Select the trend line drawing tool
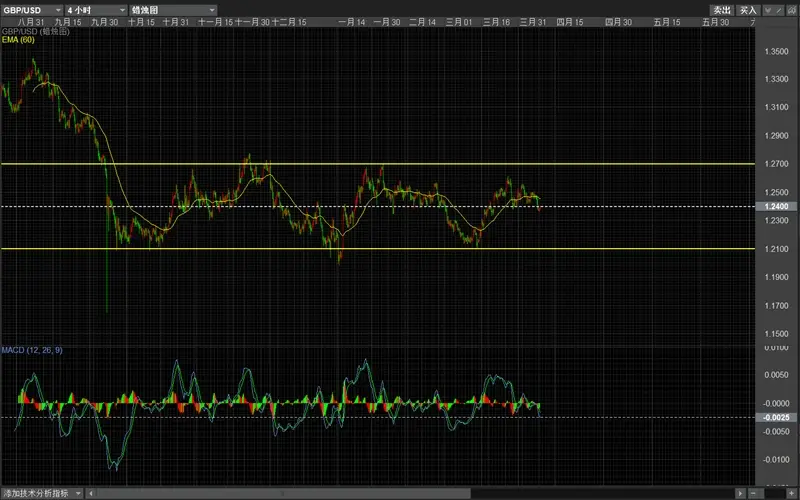This screenshot has height=500, width=800. click(x=779, y=10)
